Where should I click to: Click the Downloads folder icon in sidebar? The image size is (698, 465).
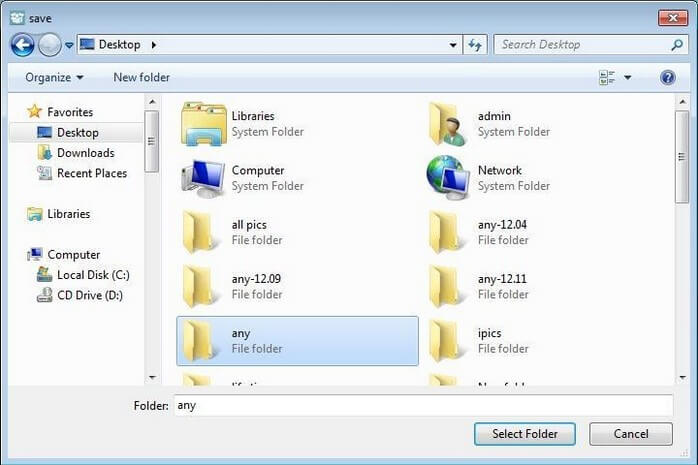(45, 153)
